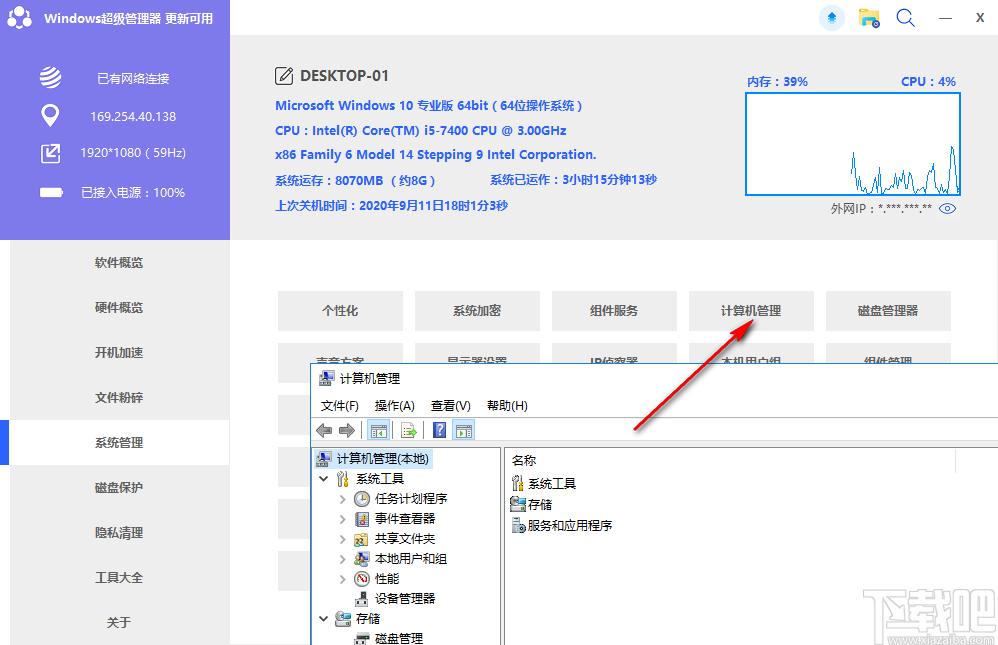
Task: Toggle external IP visibility eye icon
Action: 947,208
